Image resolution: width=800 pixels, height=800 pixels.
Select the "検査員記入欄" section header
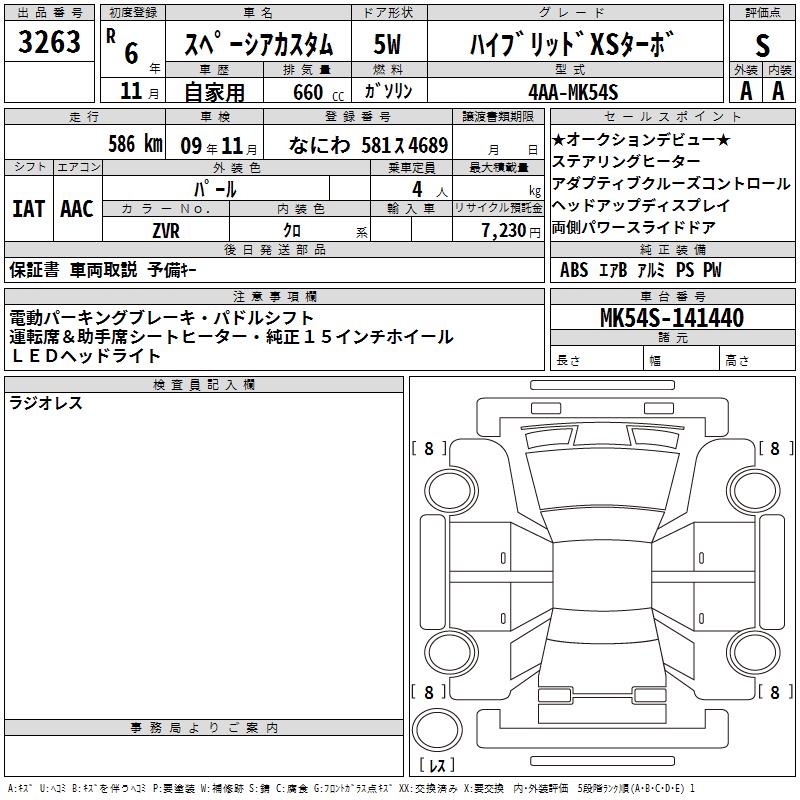204,385
